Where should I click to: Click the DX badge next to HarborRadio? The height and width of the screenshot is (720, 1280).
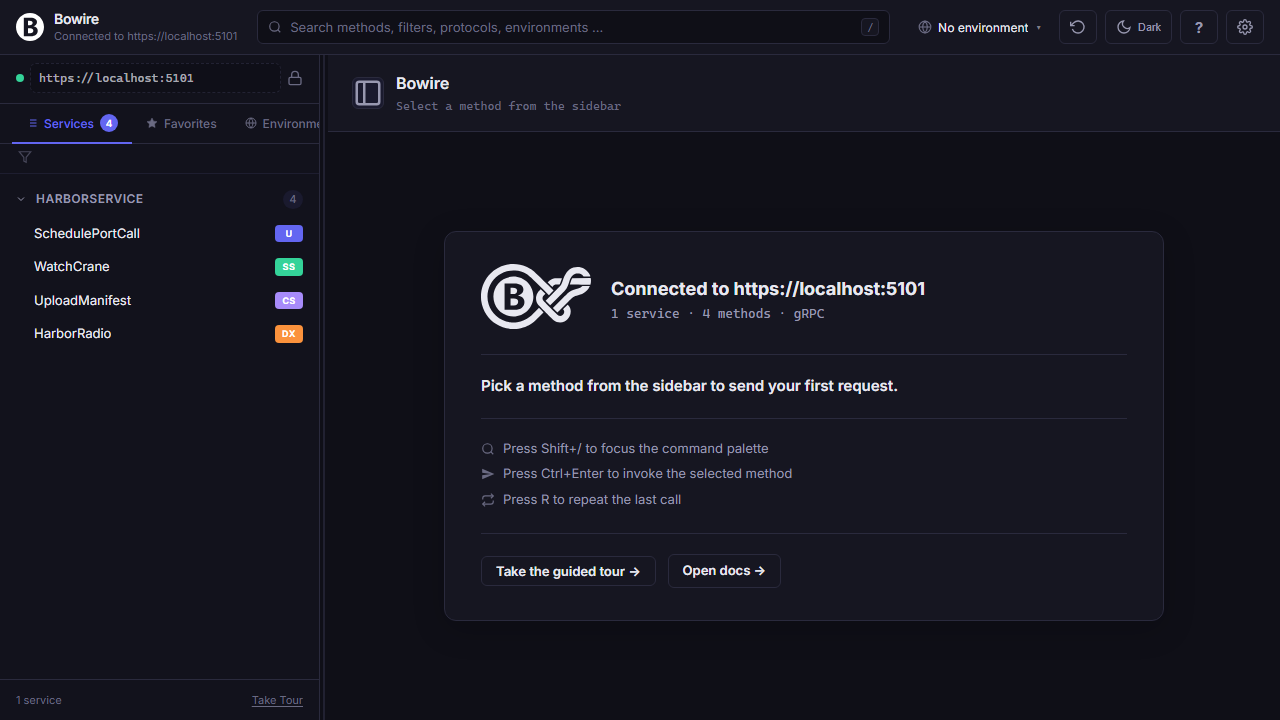[289, 334]
